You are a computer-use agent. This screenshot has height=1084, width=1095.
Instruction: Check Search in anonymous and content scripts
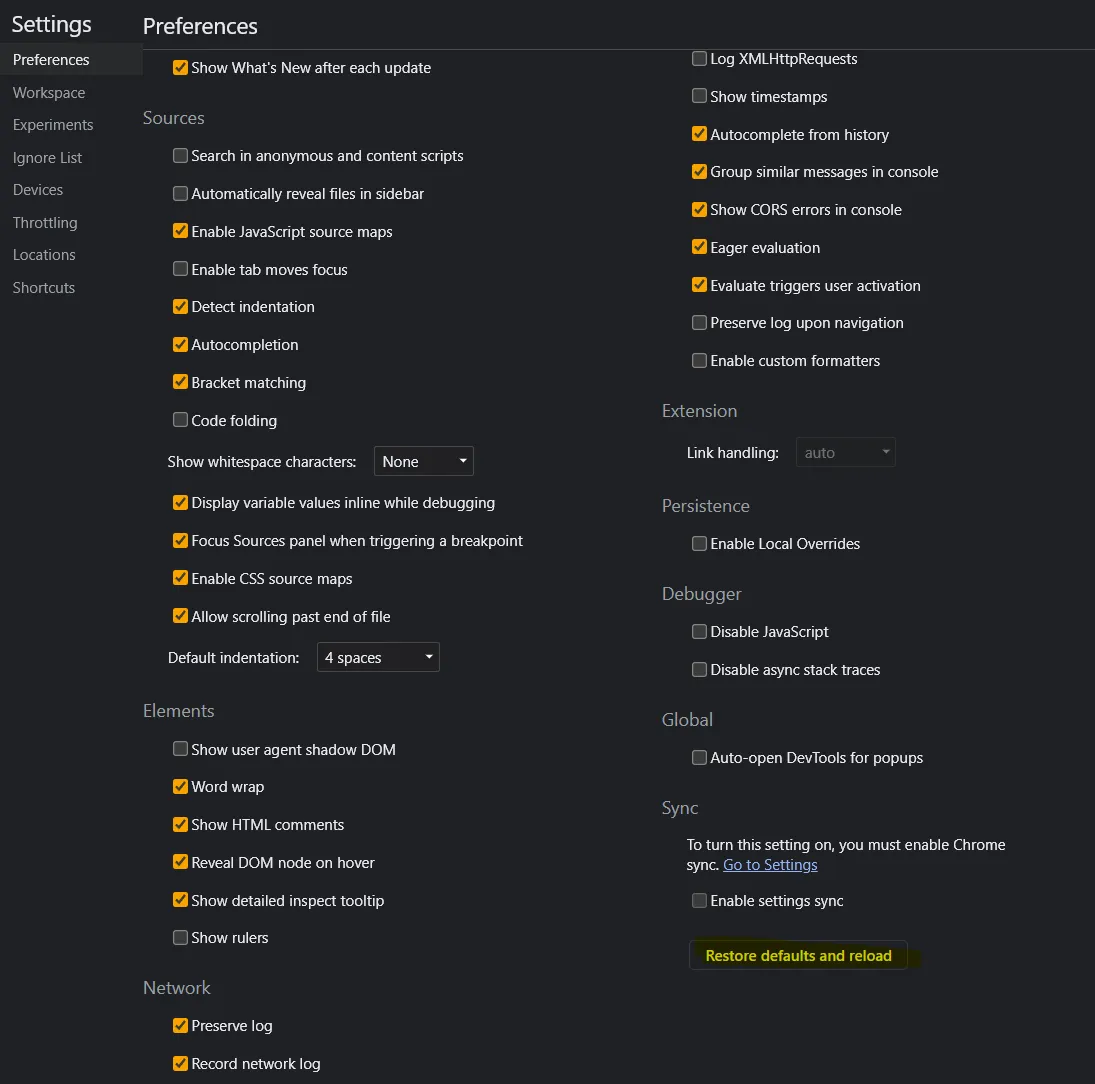coord(180,156)
